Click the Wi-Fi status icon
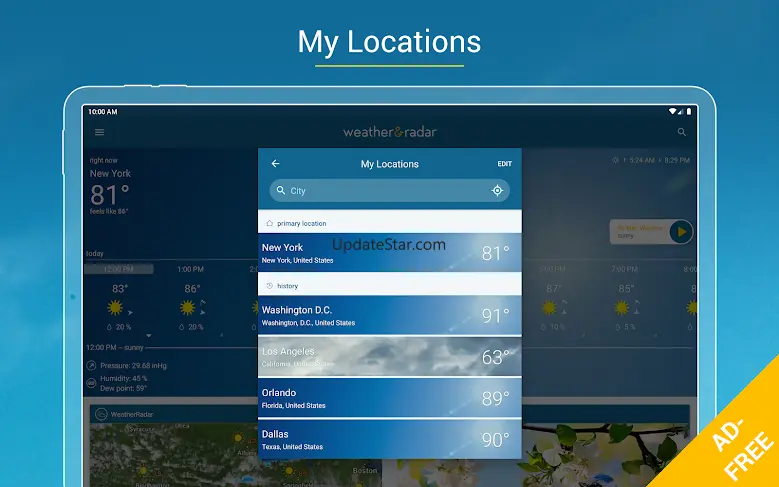 click(x=672, y=111)
